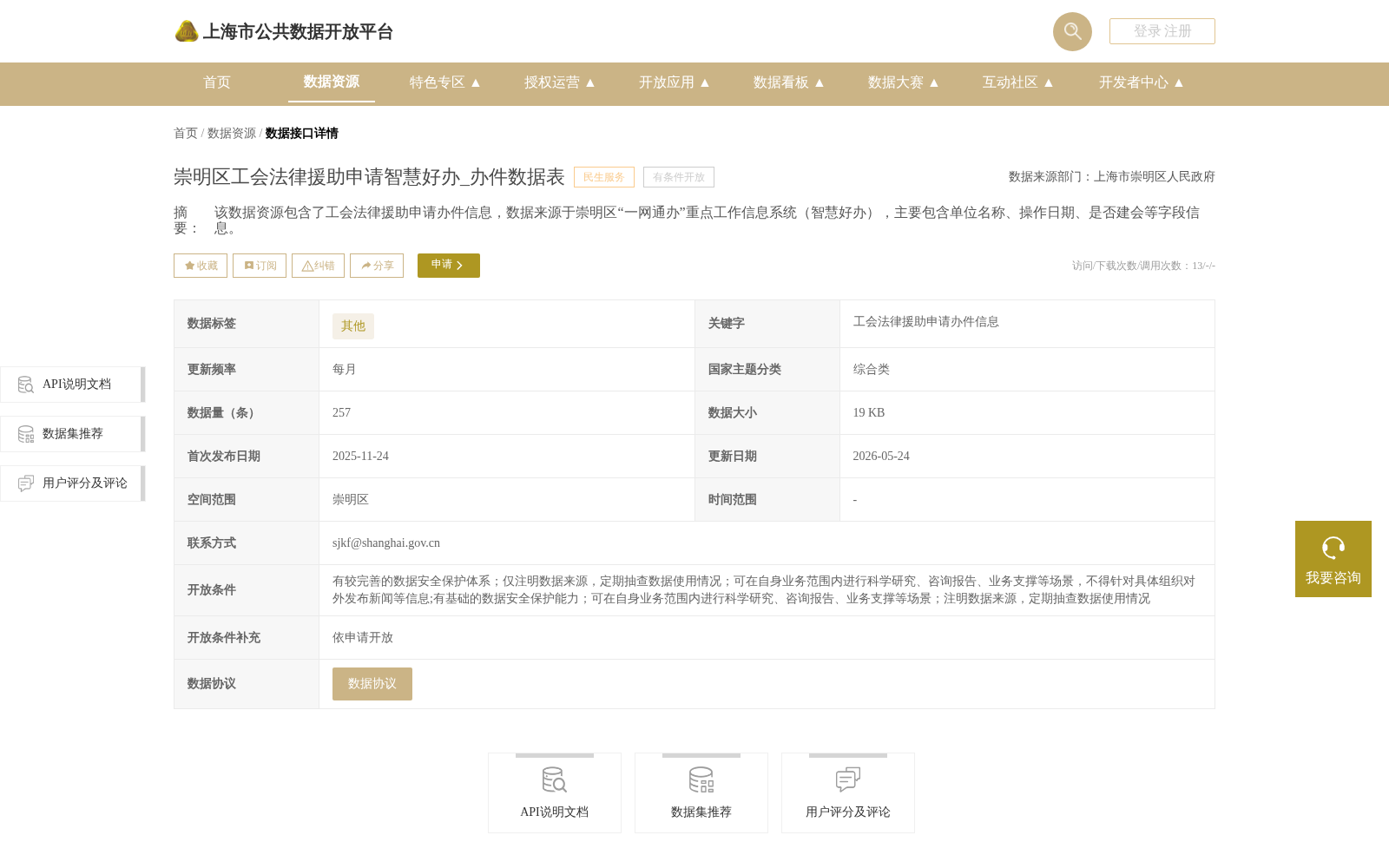Click the 依申请开放 value
The image size is (1389, 868).
tap(363, 638)
